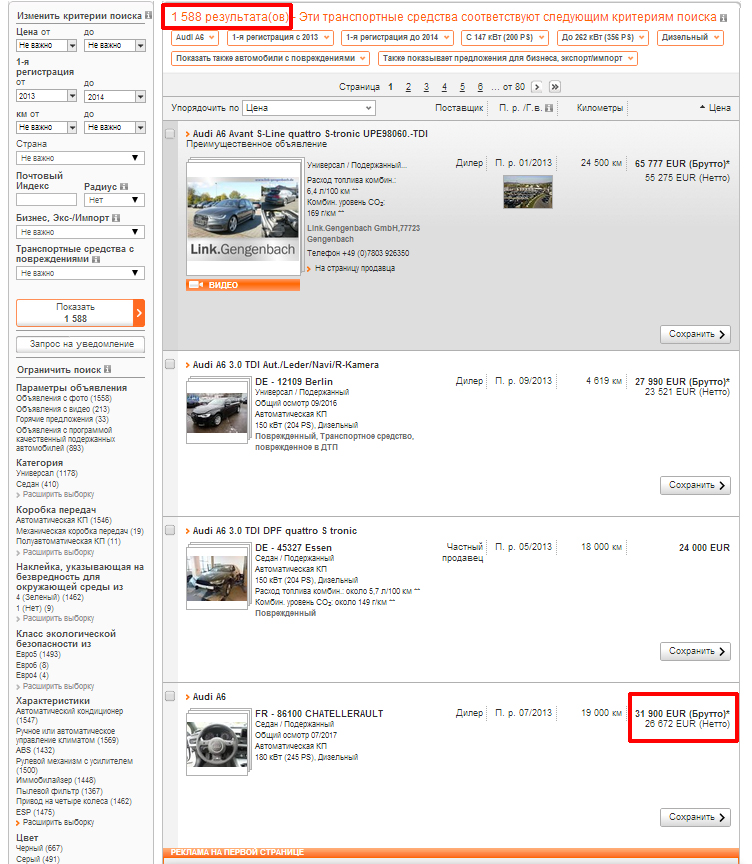Click orange ВИДЕО badge under first listing
Image resolution: width=752 pixels, height=864 pixels.
pyautogui.click(x=243, y=285)
